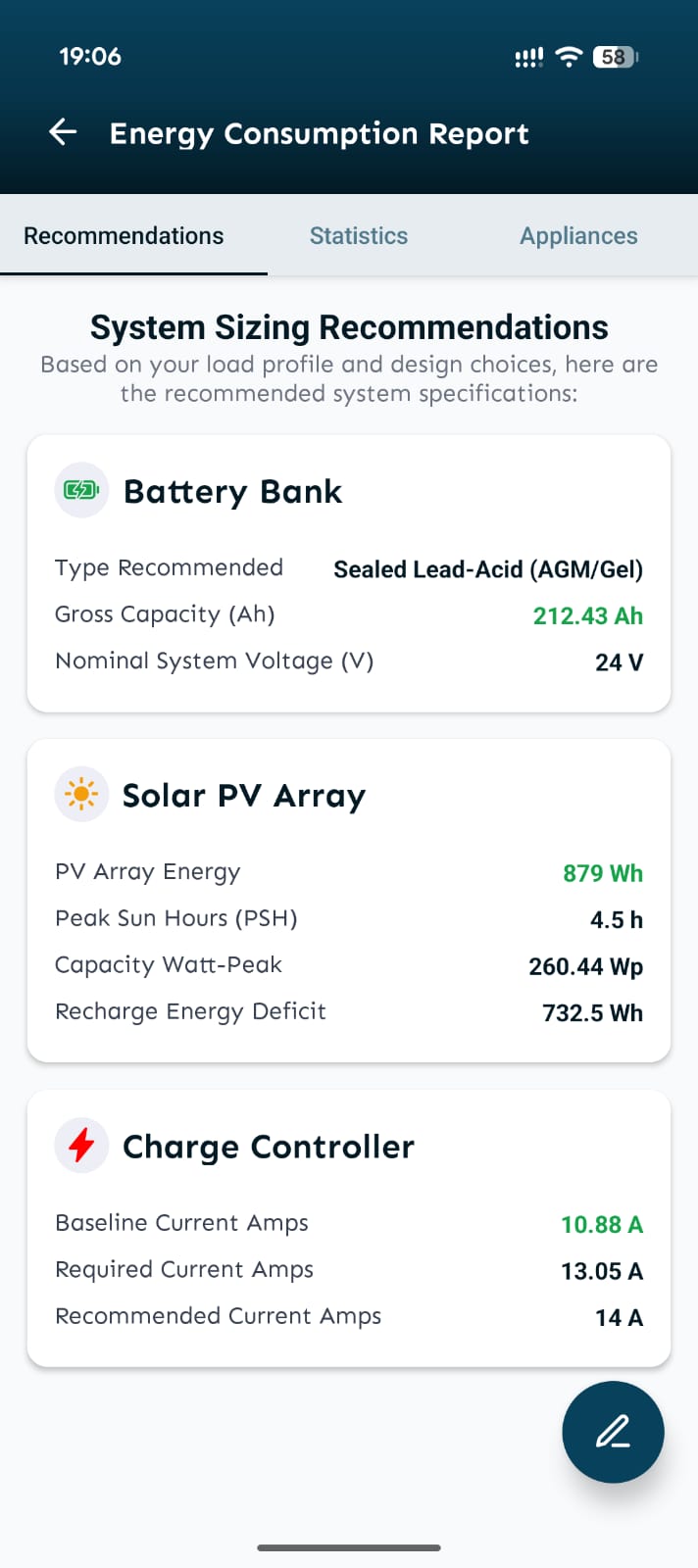Tap the battery level indicator
This screenshot has width=698, height=1568.
coord(615,57)
